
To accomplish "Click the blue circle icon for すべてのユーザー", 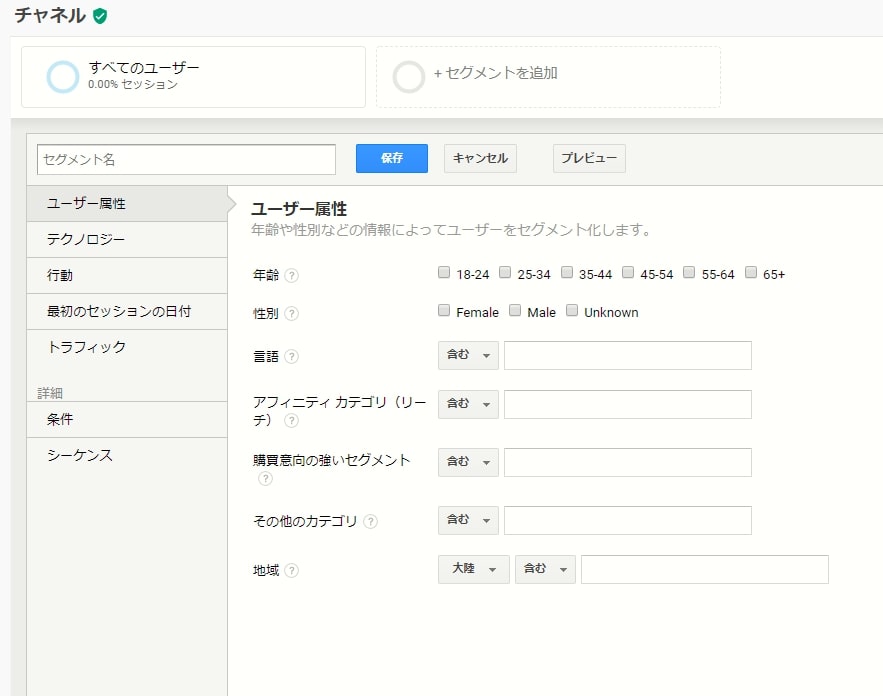I will tap(63, 77).
